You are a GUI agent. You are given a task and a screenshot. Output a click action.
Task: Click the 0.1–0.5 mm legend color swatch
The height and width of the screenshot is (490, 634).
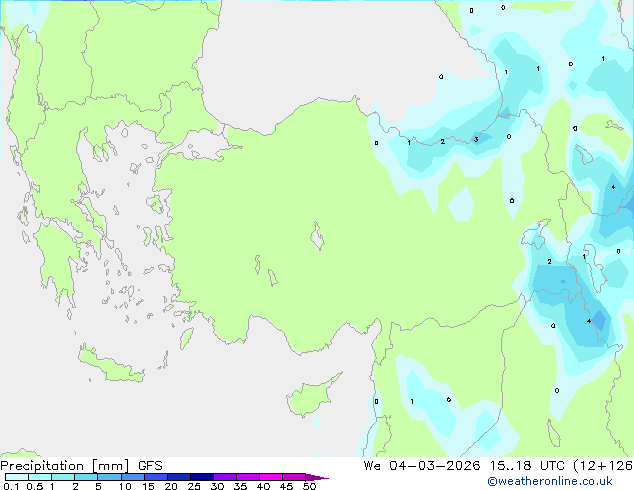[17, 477]
